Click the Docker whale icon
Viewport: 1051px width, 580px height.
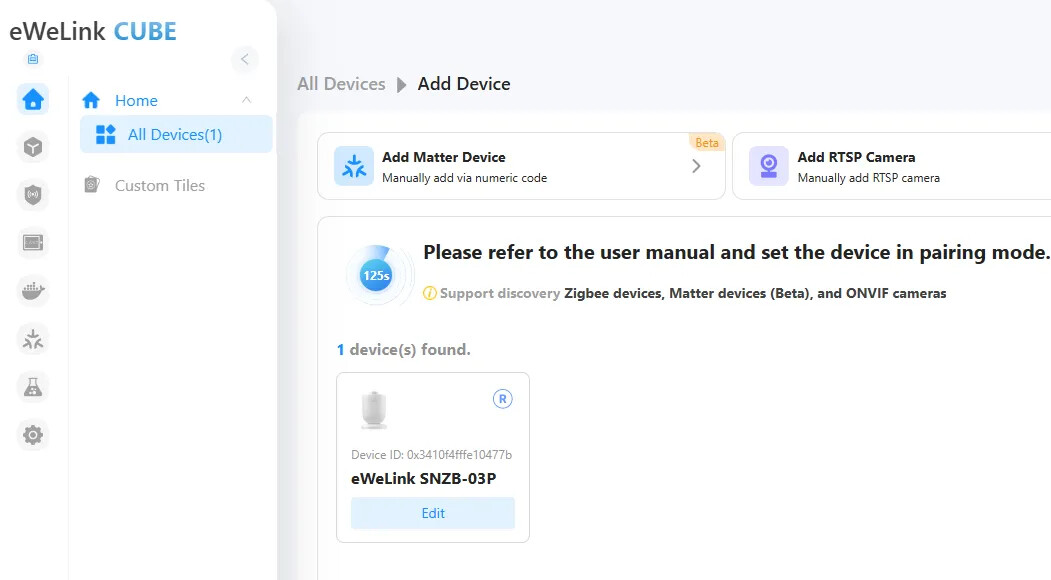(33, 291)
